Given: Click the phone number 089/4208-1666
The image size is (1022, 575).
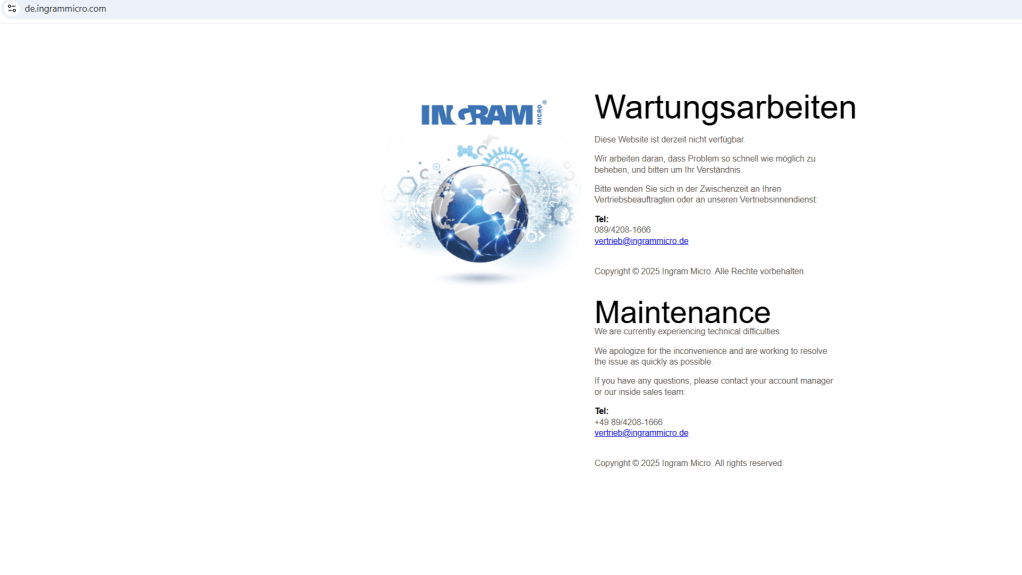Looking at the screenshot, I should [622, 230].
